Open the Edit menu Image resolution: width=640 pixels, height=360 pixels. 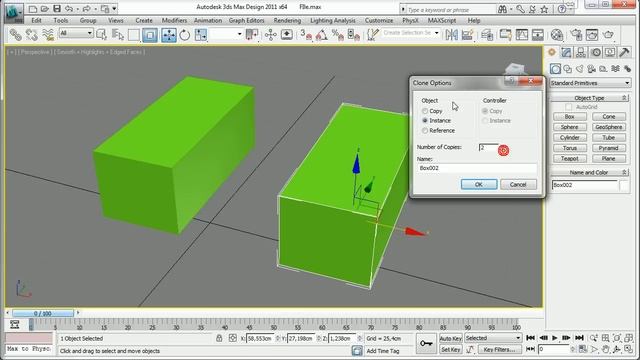tap(36, 20)
